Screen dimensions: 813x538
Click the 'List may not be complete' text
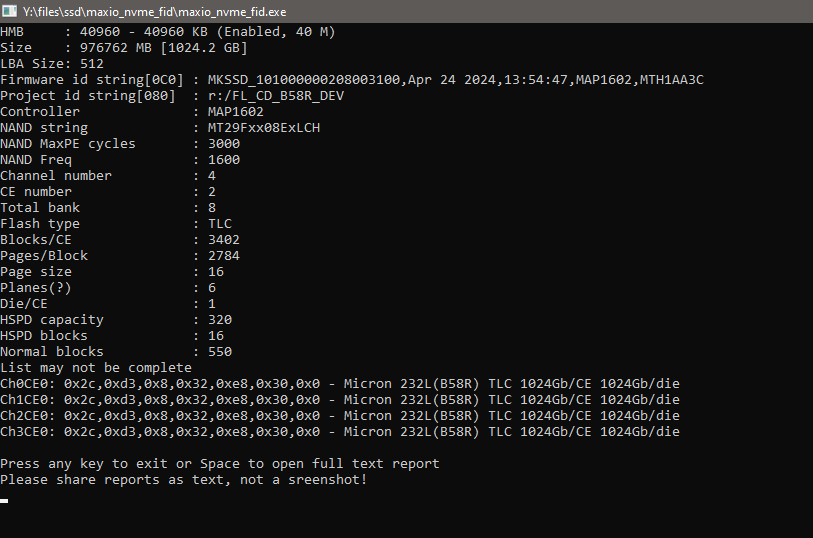(x=96, y=368)
